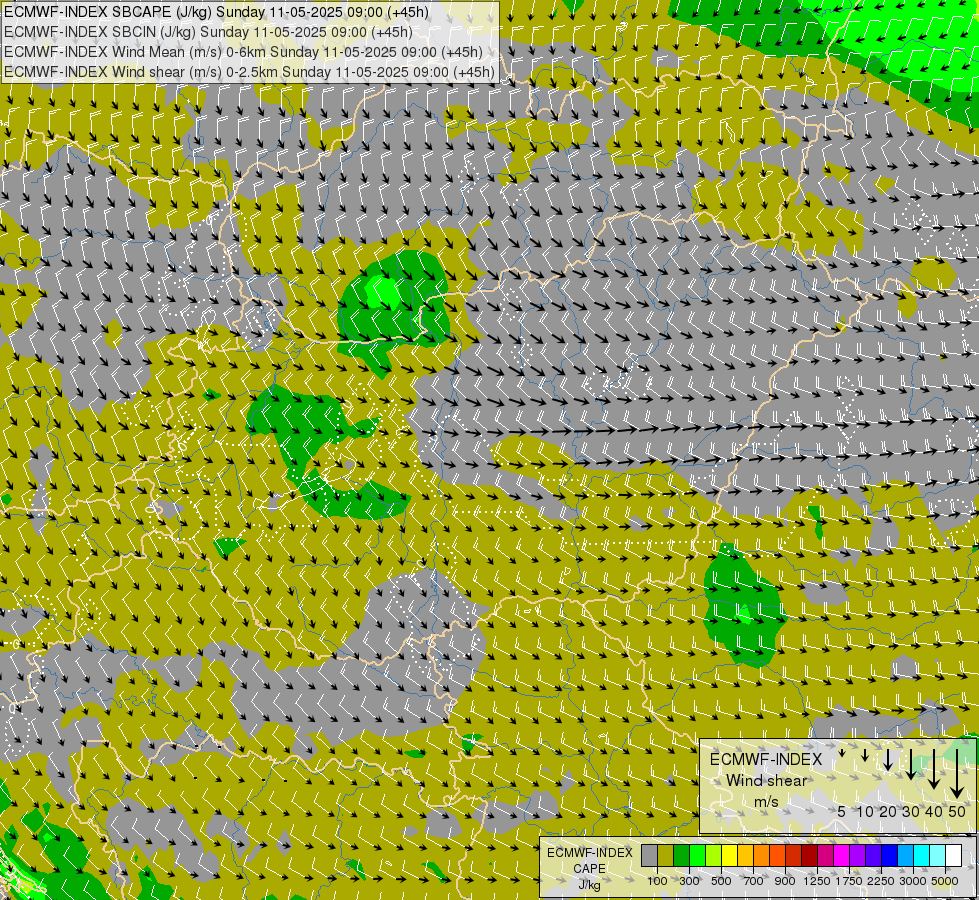
Task: Click the 40 m/s wind shear legend arrow
Action: 934,769
